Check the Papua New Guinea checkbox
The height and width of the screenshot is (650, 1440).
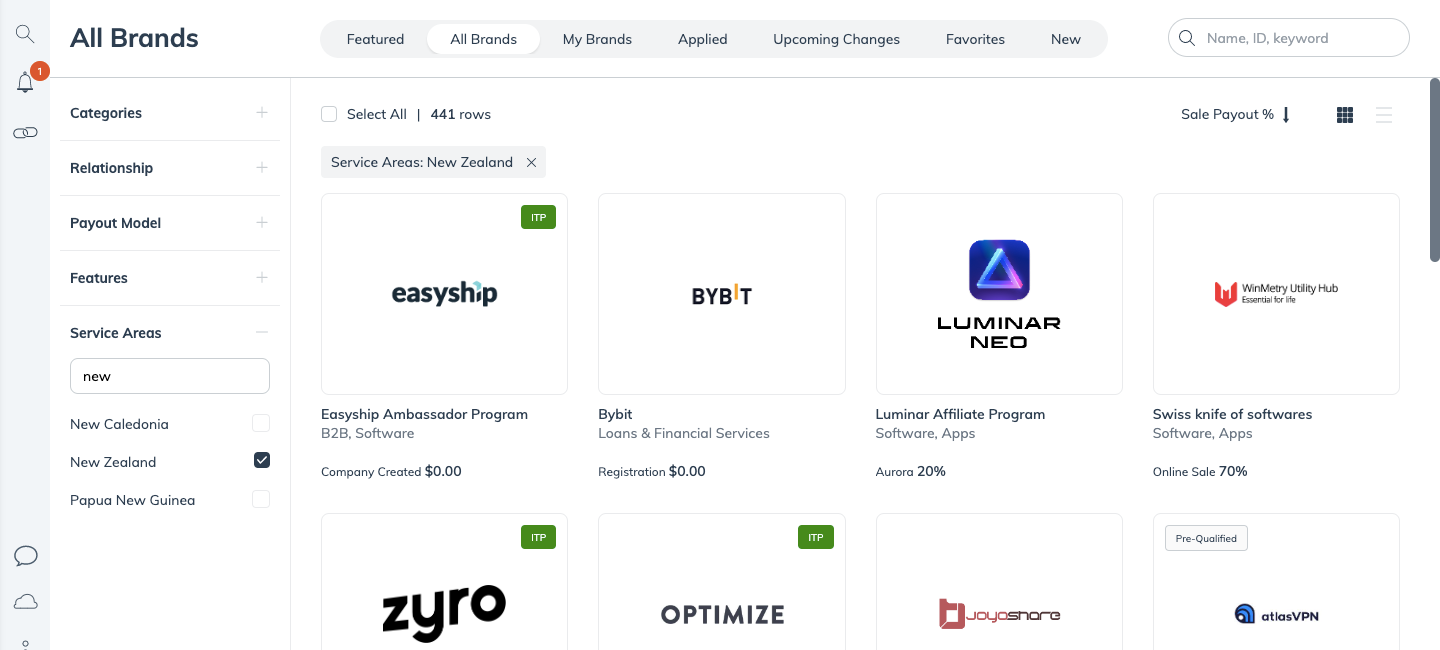click(261, 499)
